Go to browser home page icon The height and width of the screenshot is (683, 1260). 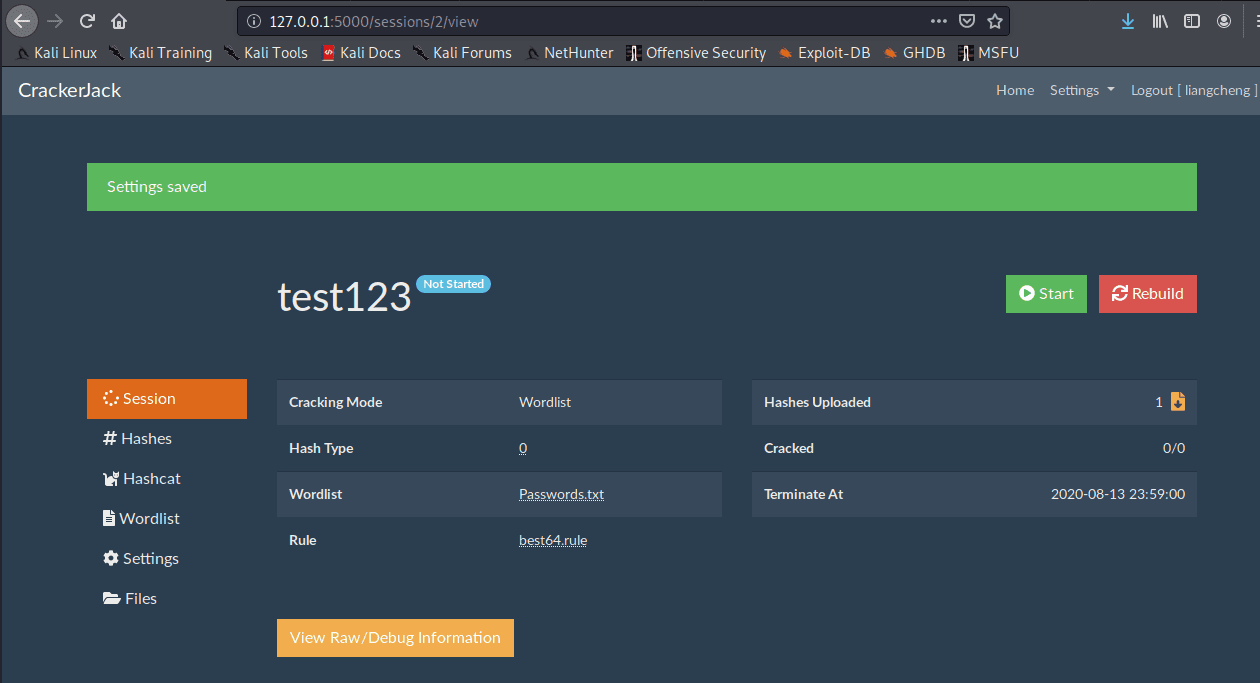click(119, 21)
